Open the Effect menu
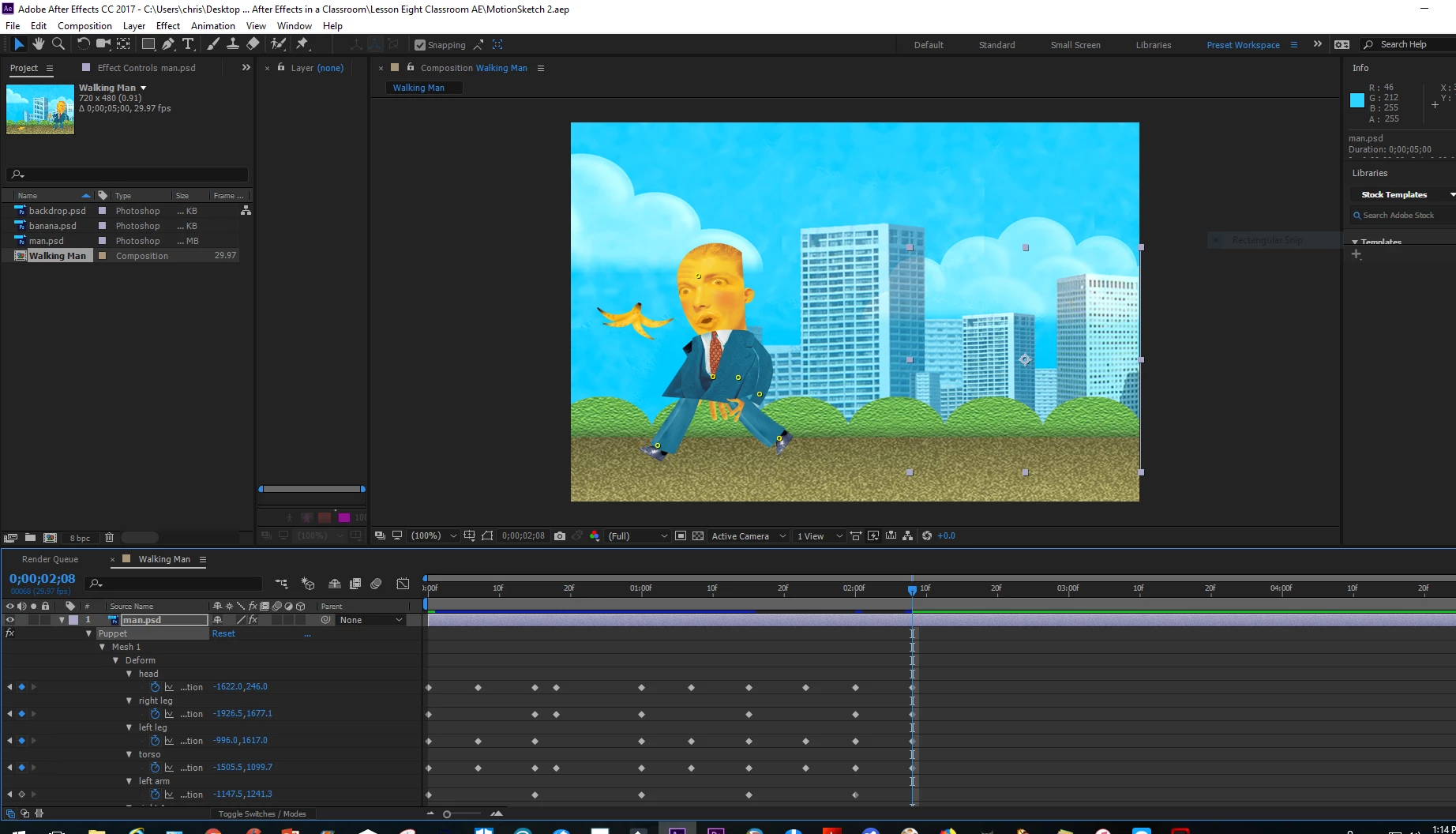The width and height of the screenshot is (1456, 834). click(168, 25)
